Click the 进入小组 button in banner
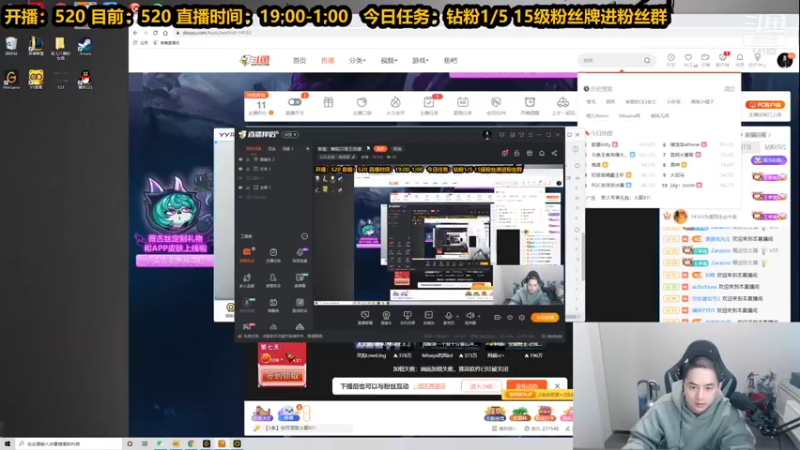The height and width of the screenshot is (450, 800). (x=481, y=386)
